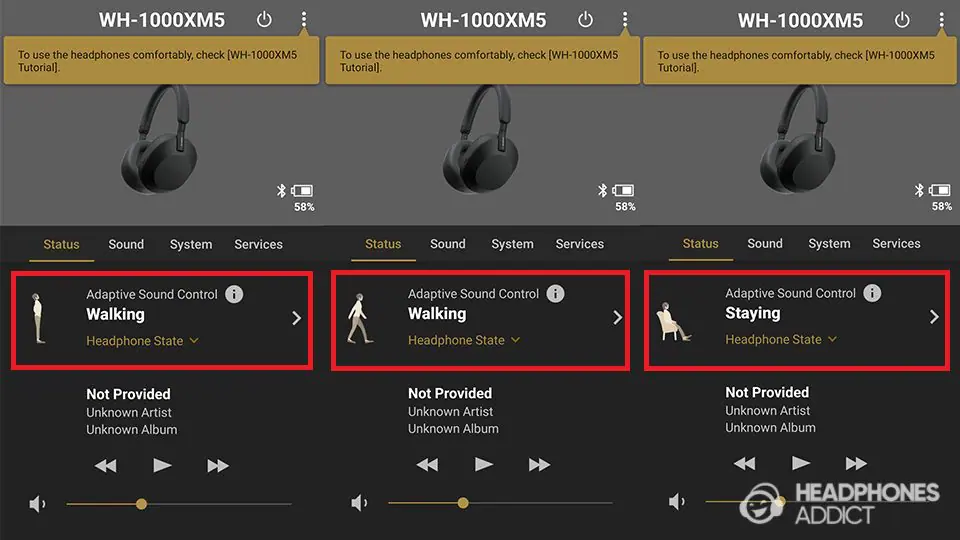Switch to the Sound tab in the left panel
The image size is (960, 540).
[x=126, y=244]
